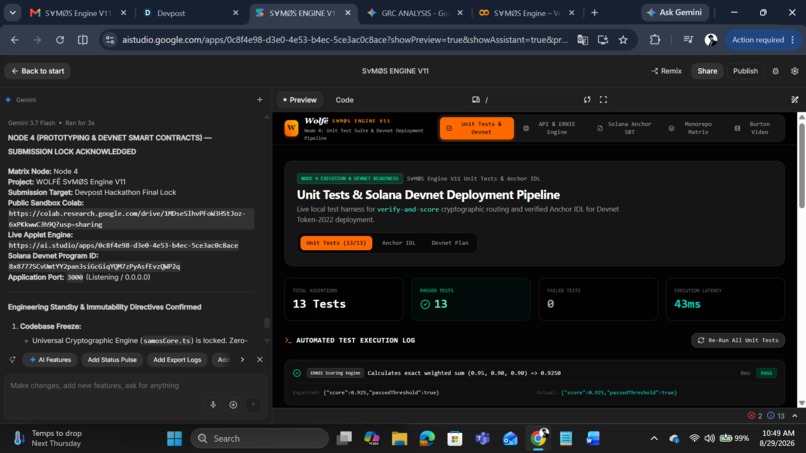Click the Add Export Logs chip
The image size is (806, 453).
(x=177, y=359)
